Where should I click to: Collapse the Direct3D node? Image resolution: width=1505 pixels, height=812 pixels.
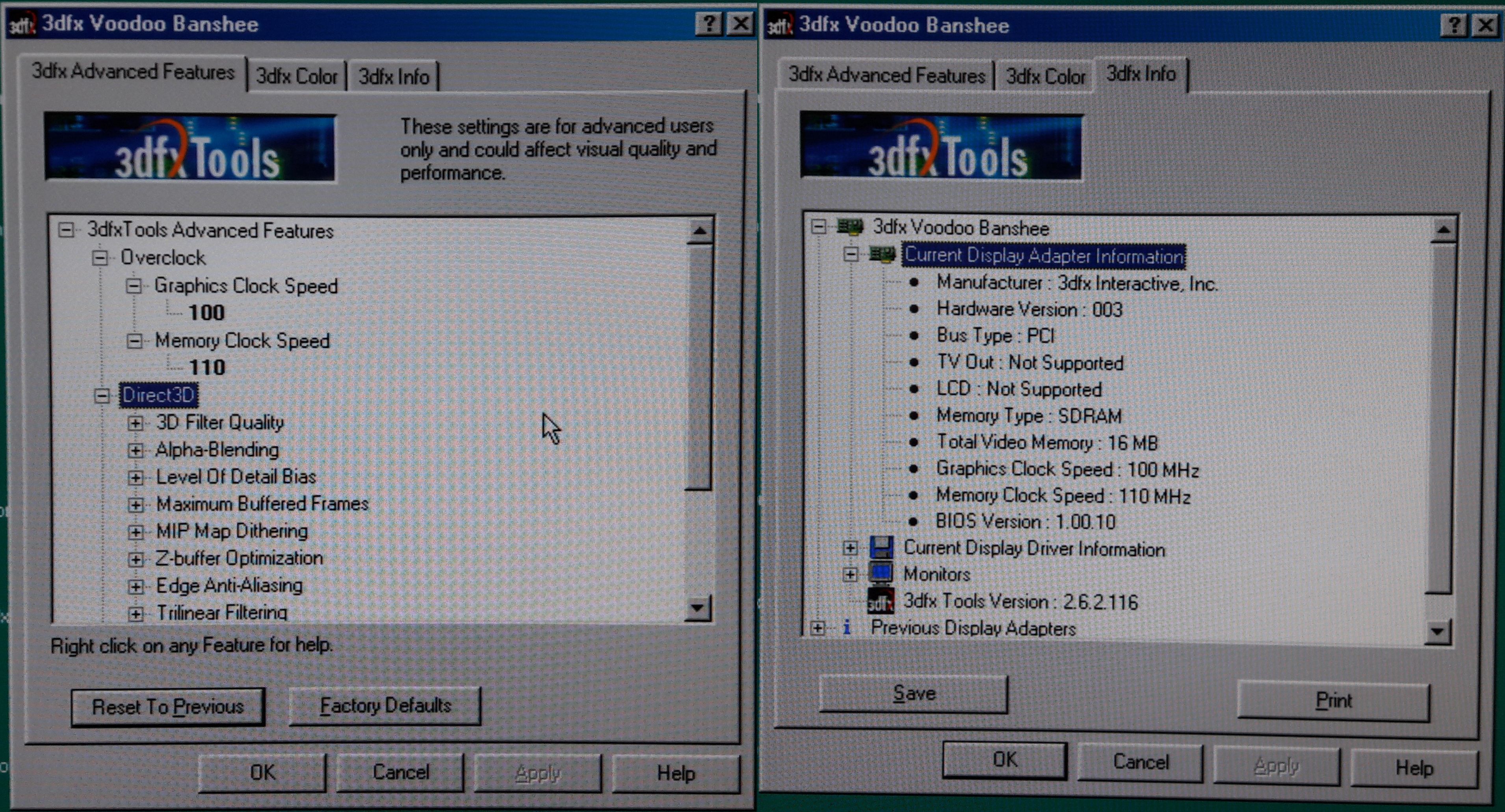(x=102, y=396)
